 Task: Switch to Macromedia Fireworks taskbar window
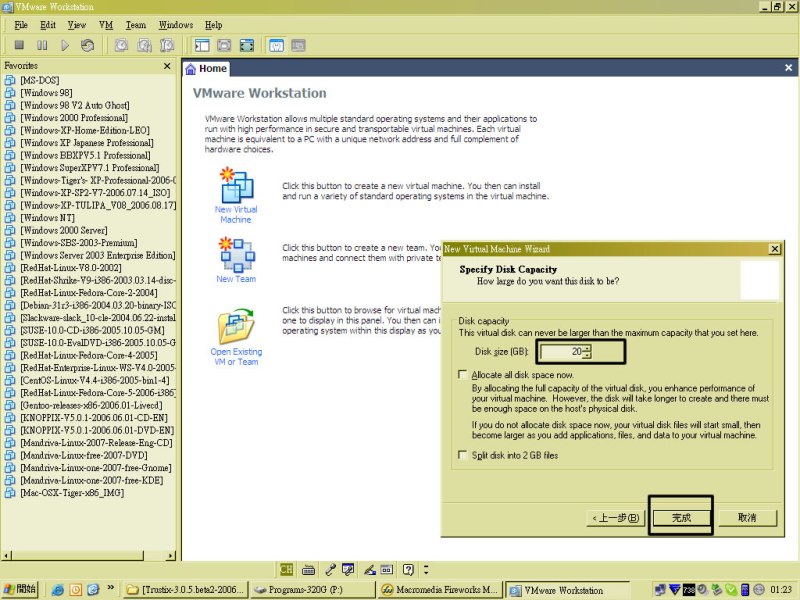[x=439, y=590]
